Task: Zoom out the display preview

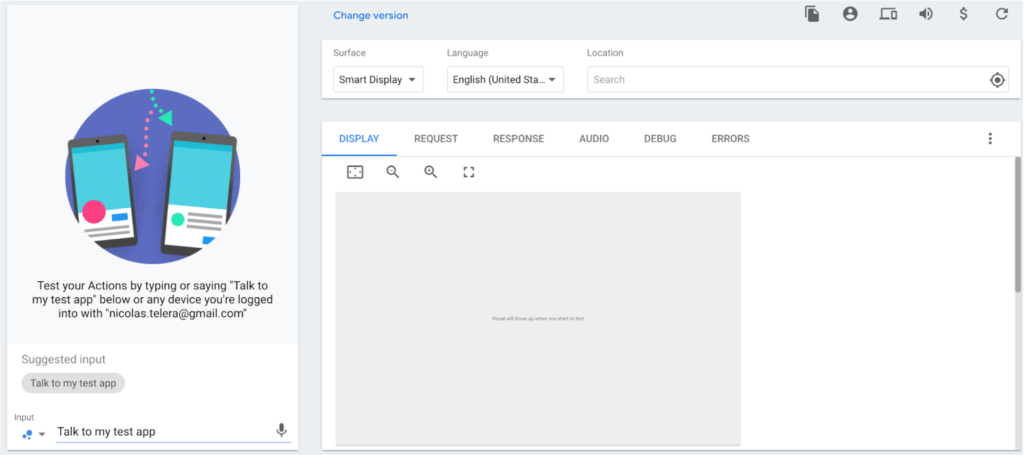Action: (393, 172)
